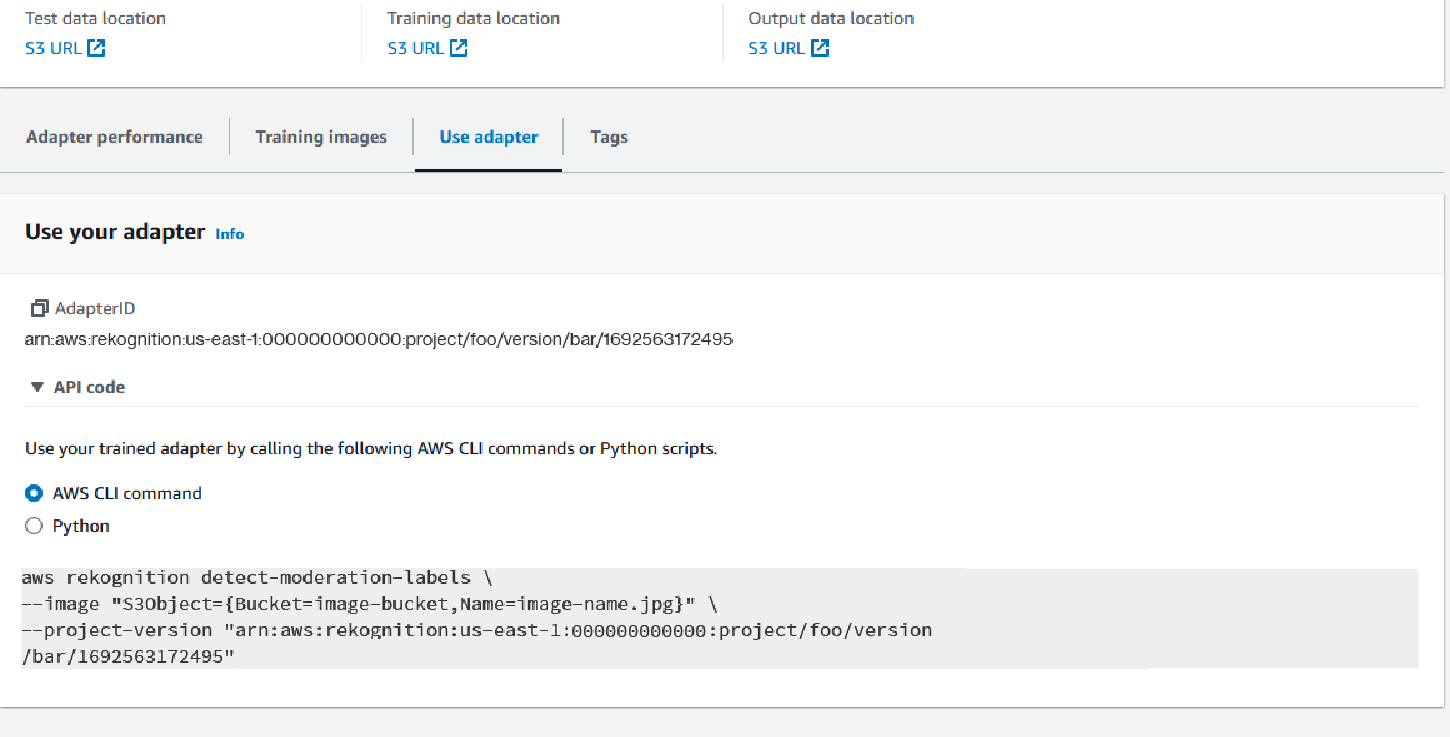1450x737 pixels.
Task: Switch the code sample to Python
Action: point(33,525)
